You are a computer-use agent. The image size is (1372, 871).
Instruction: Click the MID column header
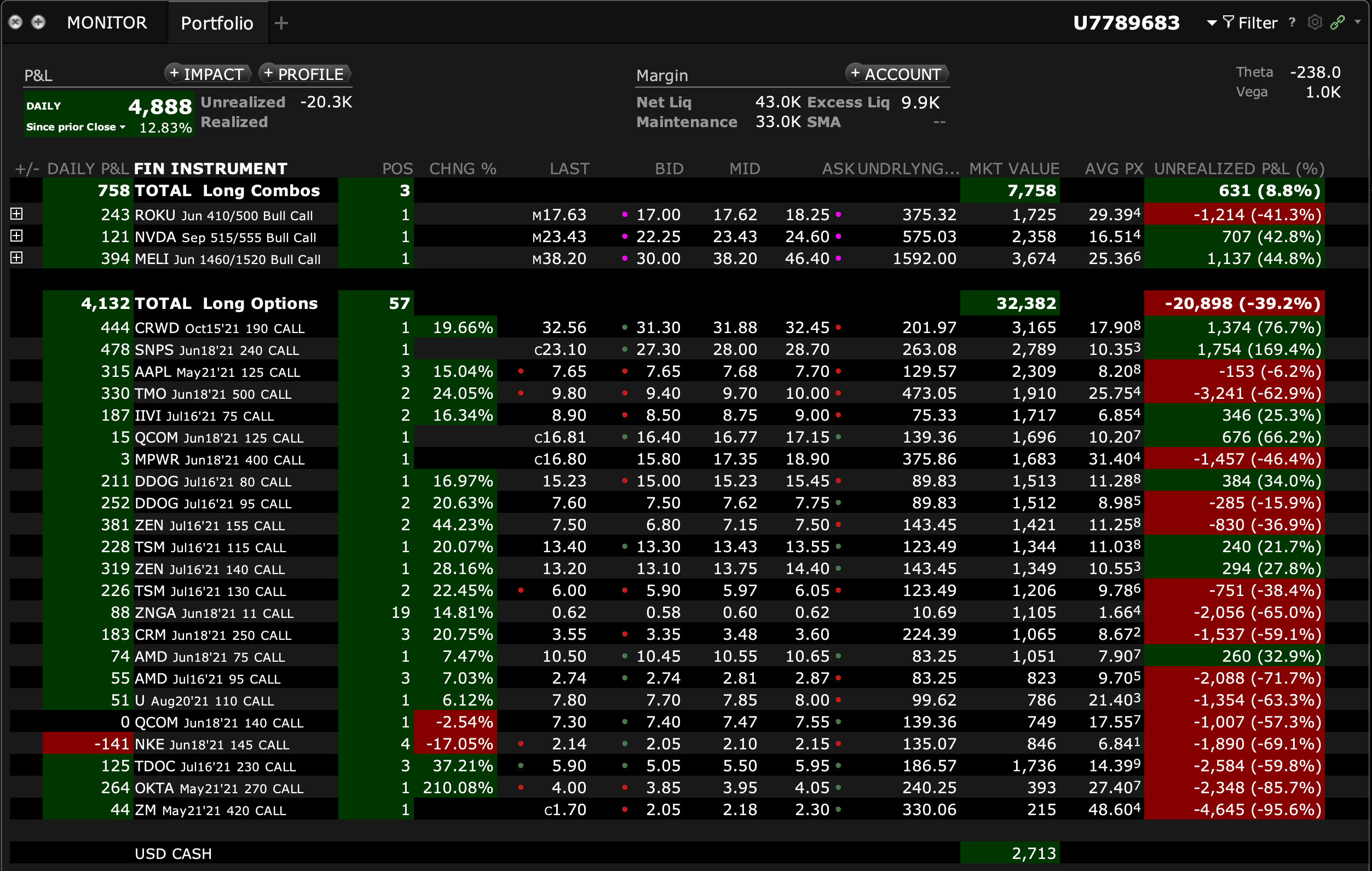click(x=745, y=169)
